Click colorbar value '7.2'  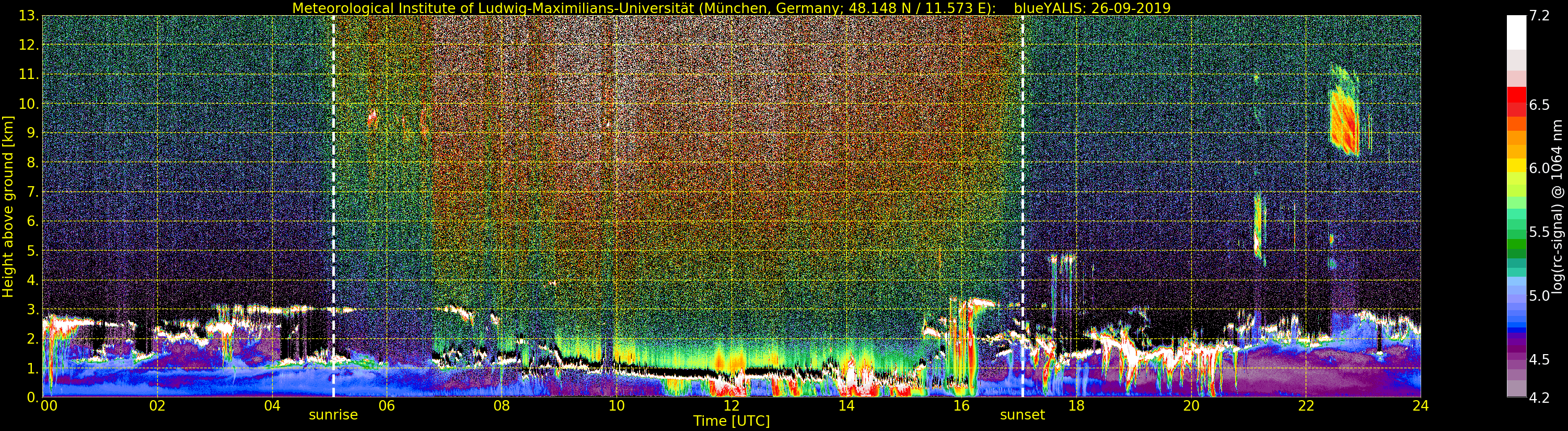pyautogui.click(x=1539, y=16)
